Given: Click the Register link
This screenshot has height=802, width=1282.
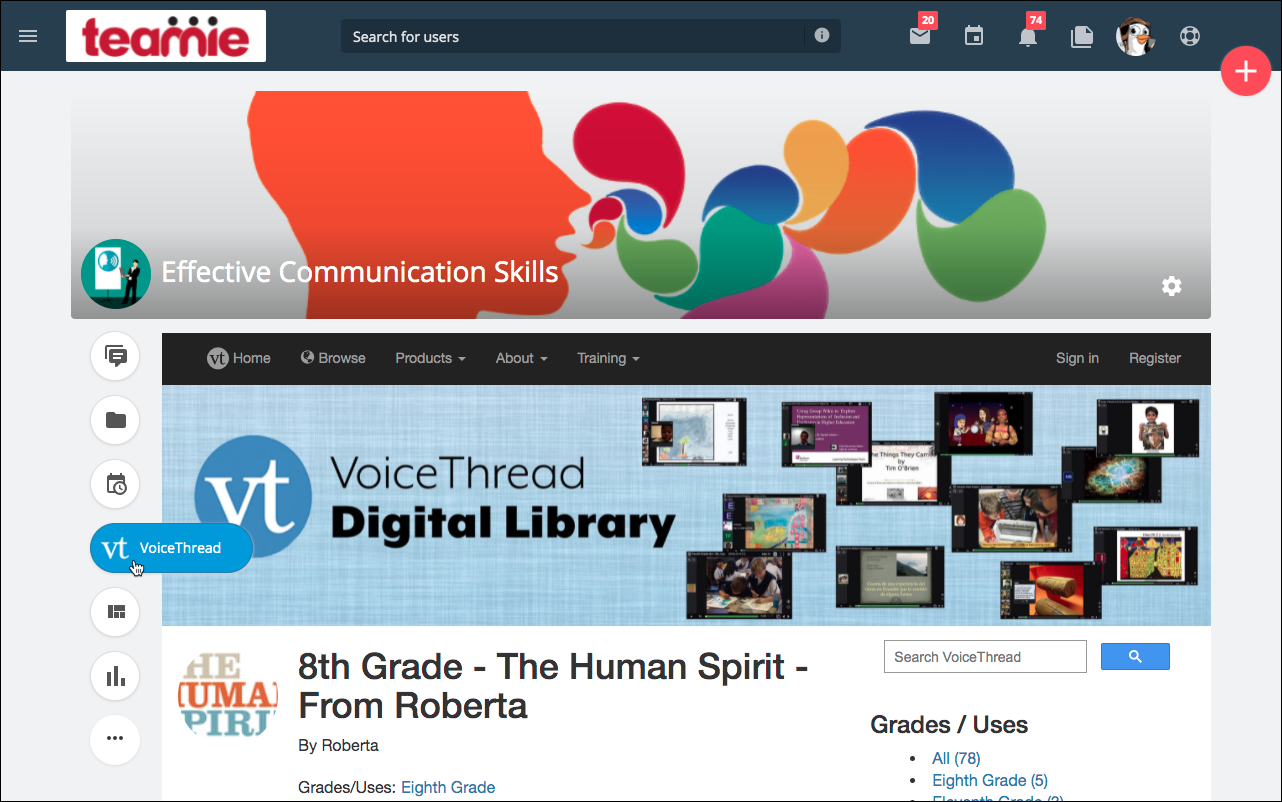Looking at the screenshot, I should 1155,358.
